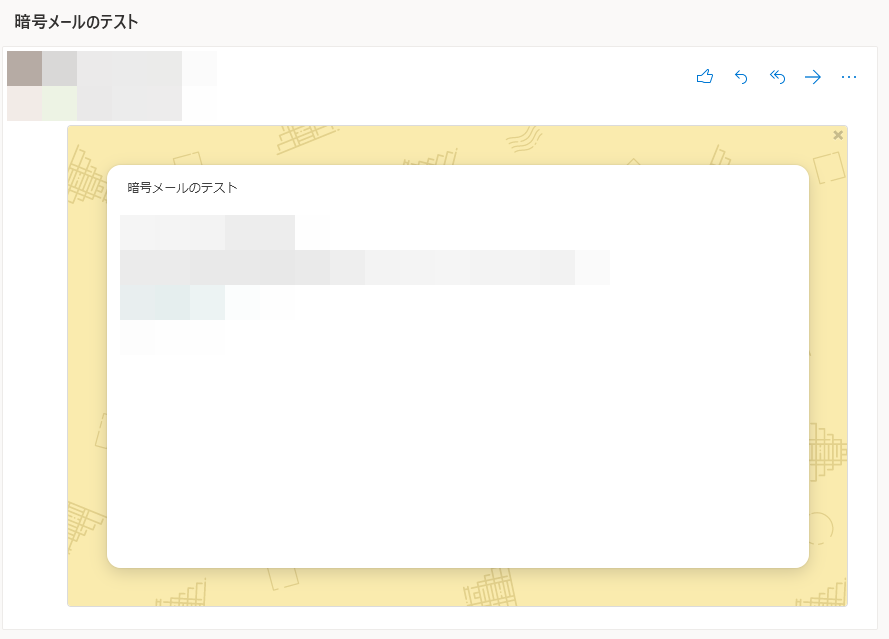Click the yellow border below the white card
889x639 pixels.
click(457, 587)
